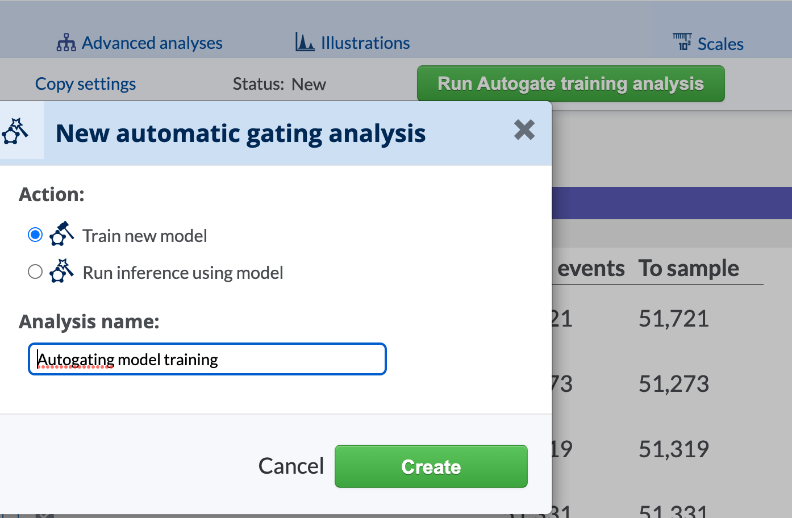Cancel the new analysis dialog
Image resolution: width=792 pixels, height=518 pixels.
(291, 466)
